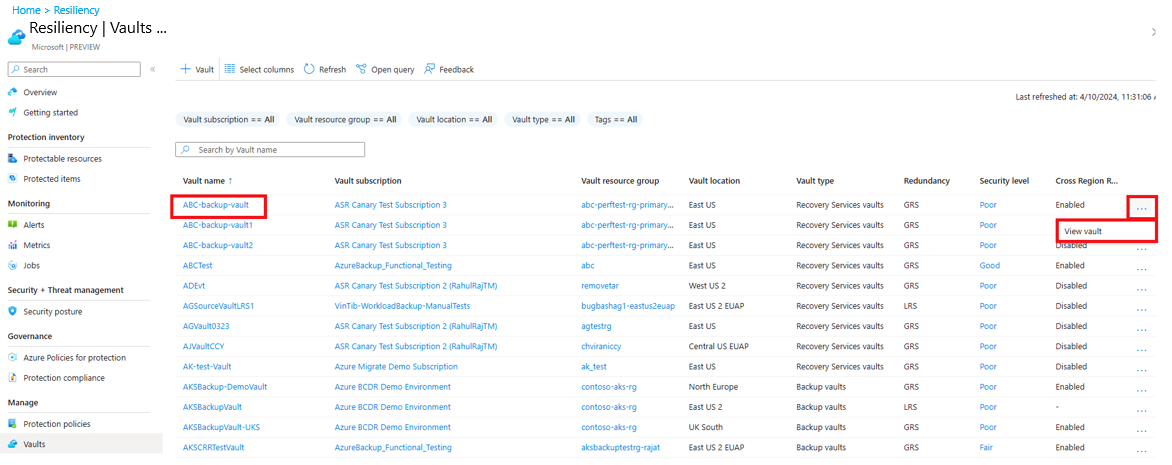Click the Search by Vault name field
Screen dimensions: 1172x465
tap(270, 150)
